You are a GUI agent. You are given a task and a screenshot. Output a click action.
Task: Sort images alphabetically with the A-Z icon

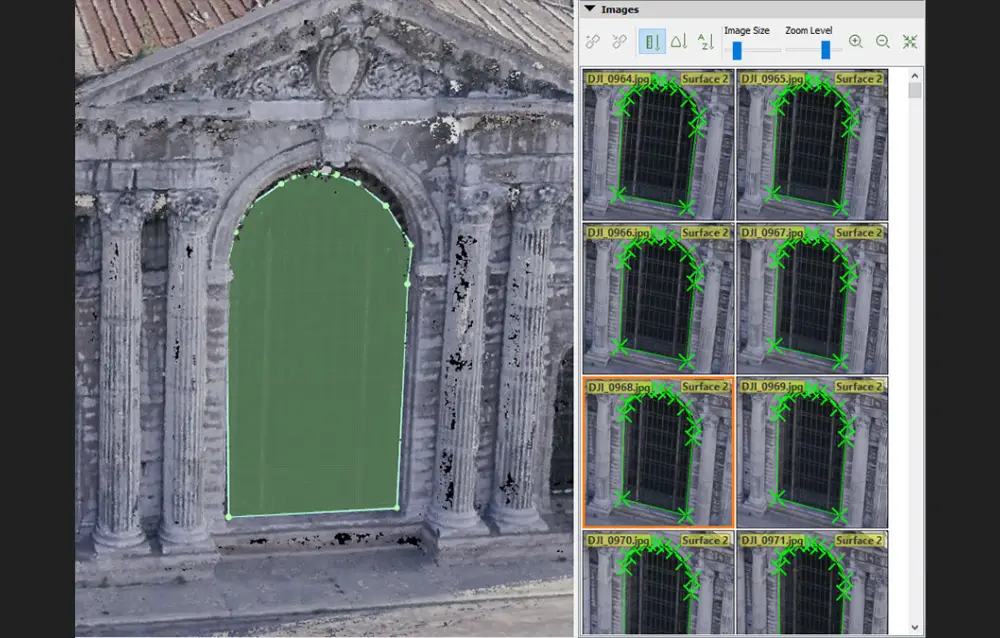[x=705, y=41]
